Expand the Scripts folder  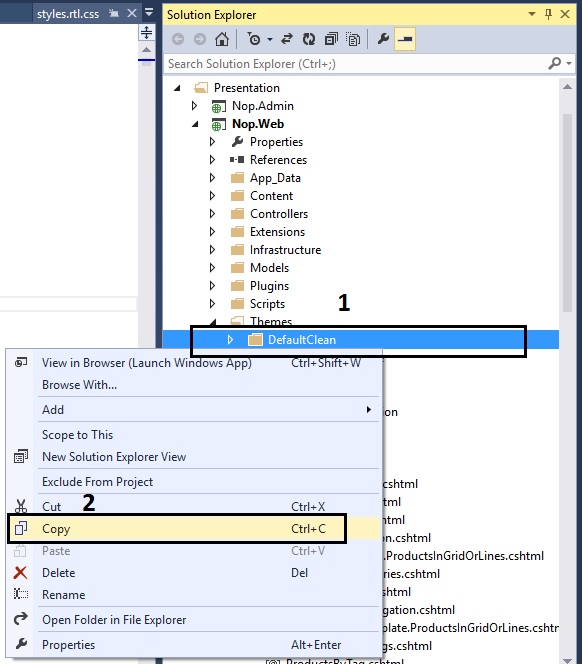click(x=212, y=304)
